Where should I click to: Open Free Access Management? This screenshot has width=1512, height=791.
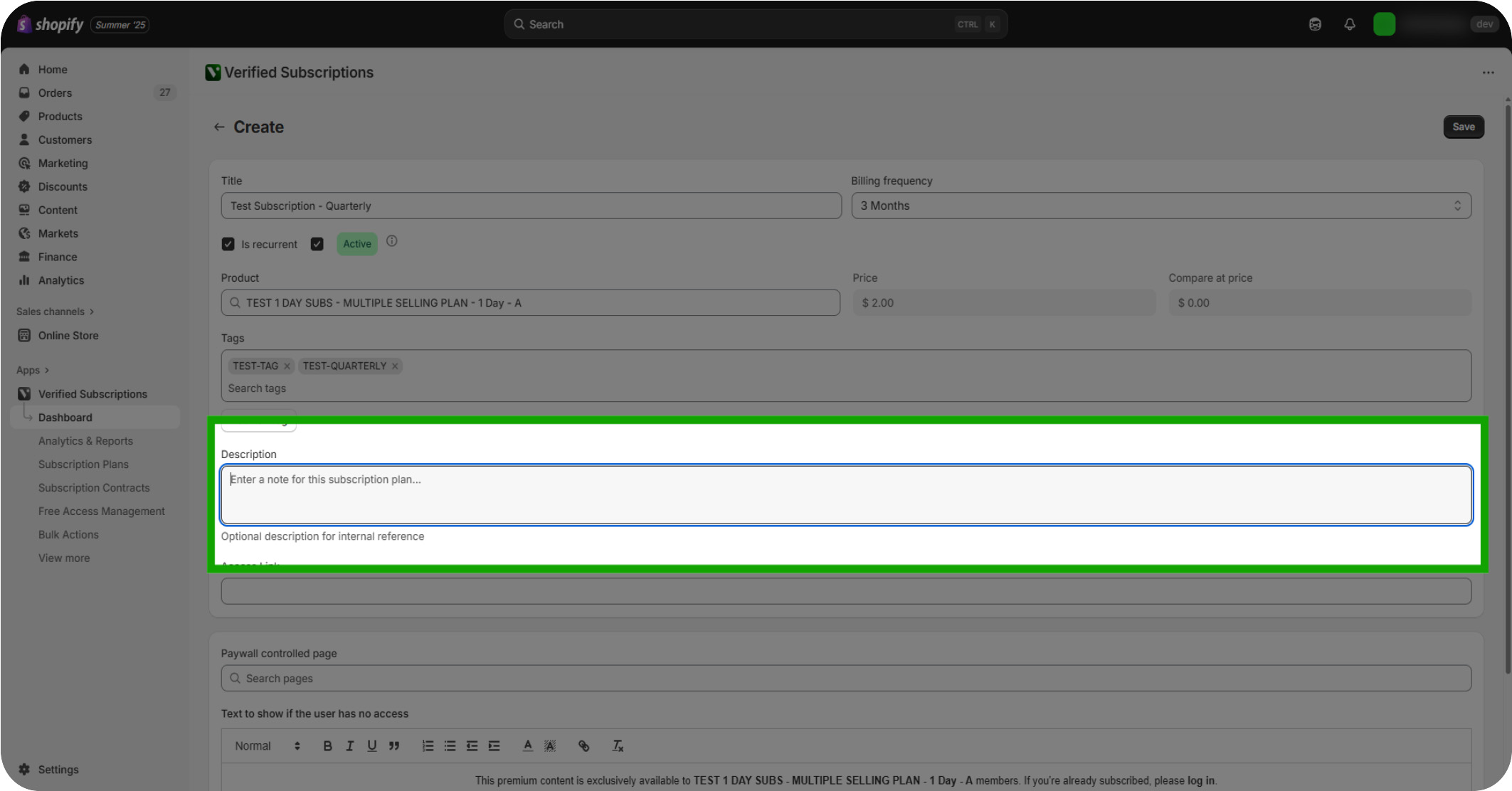point(101,511)
